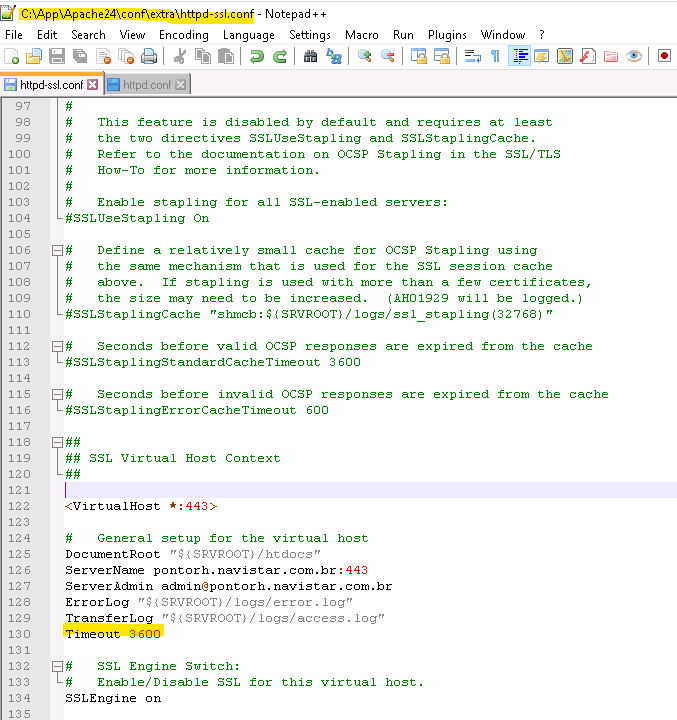Viewport: 677px width, 720px height.
Task: Click the Redo arrow icon
Action: pyautogui.click(x=280, y=56)
